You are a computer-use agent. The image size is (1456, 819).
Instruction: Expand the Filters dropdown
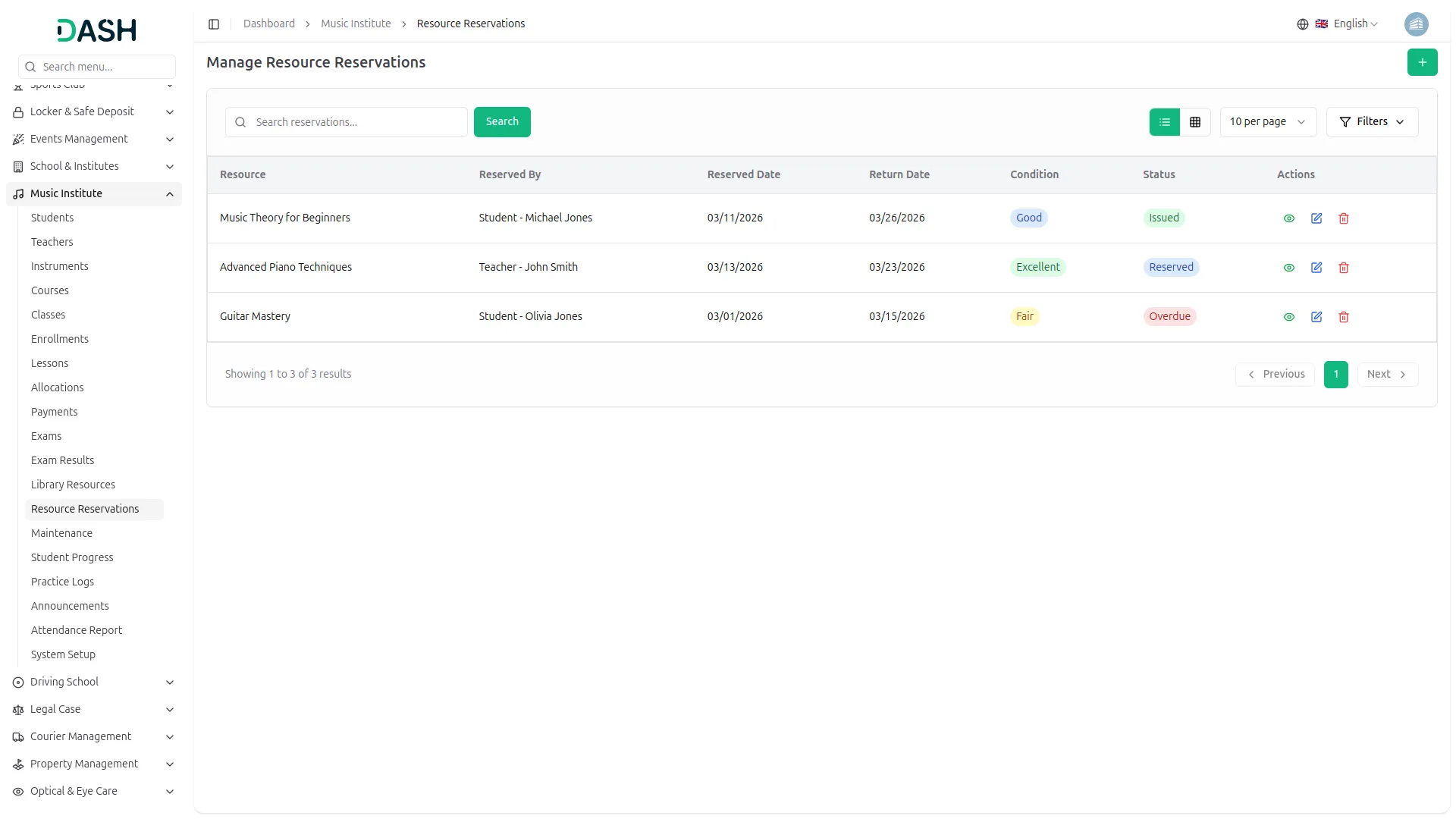click(1372, 122)
